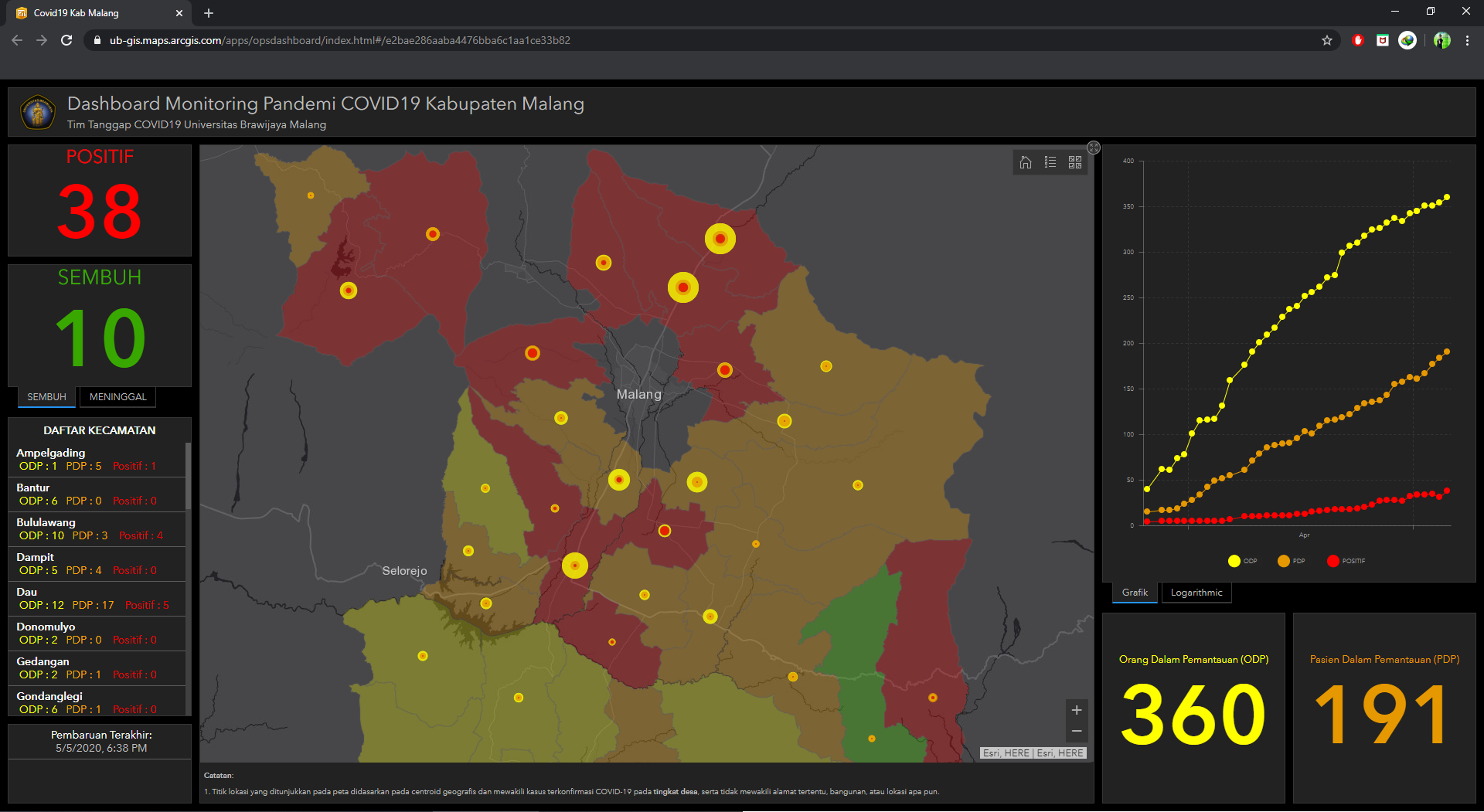Bookmark this page with the star icon
1484x812 pixels.
click(1327, 40)
